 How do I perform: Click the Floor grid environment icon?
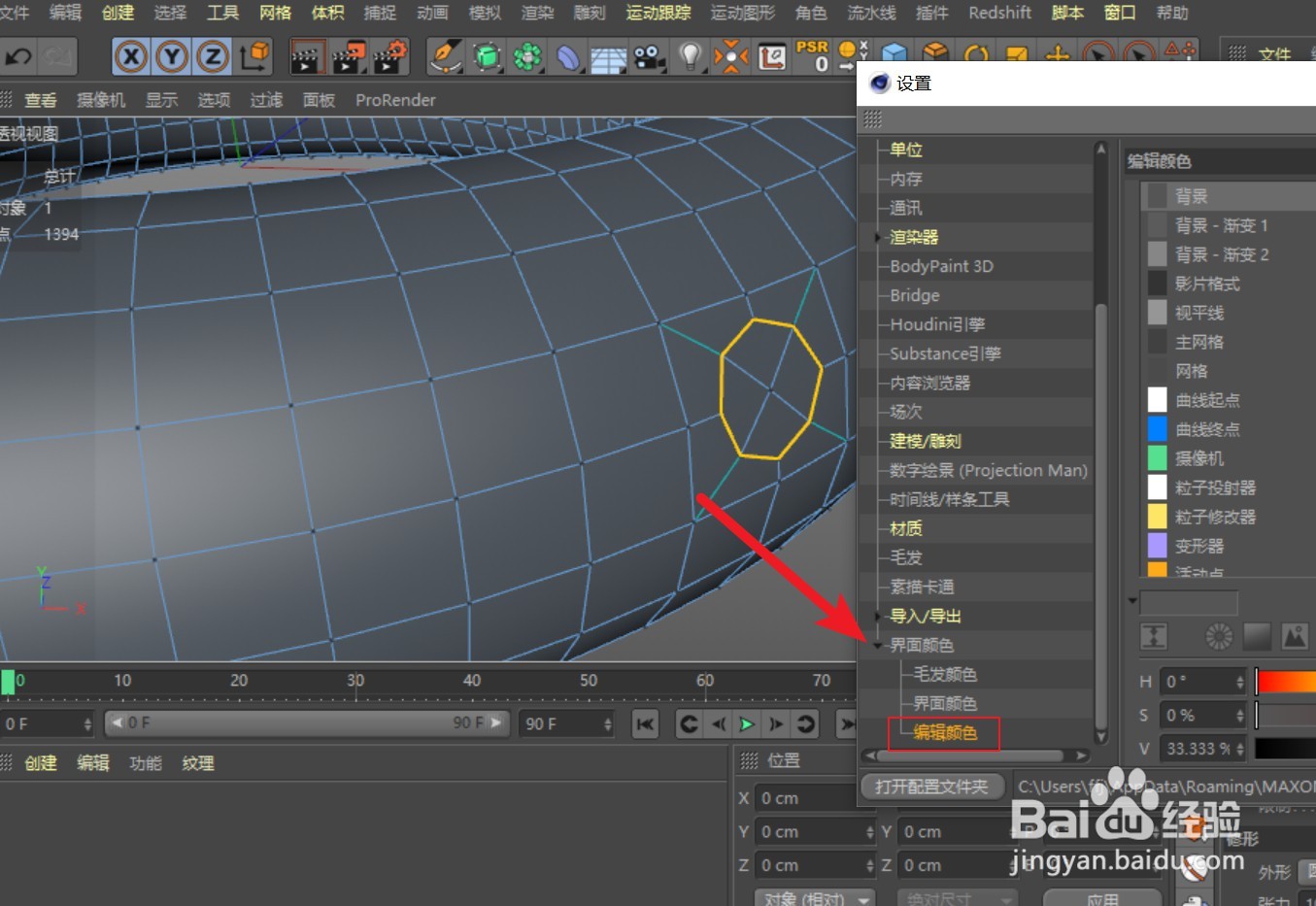pyautogui.click(x=609, y=59)
